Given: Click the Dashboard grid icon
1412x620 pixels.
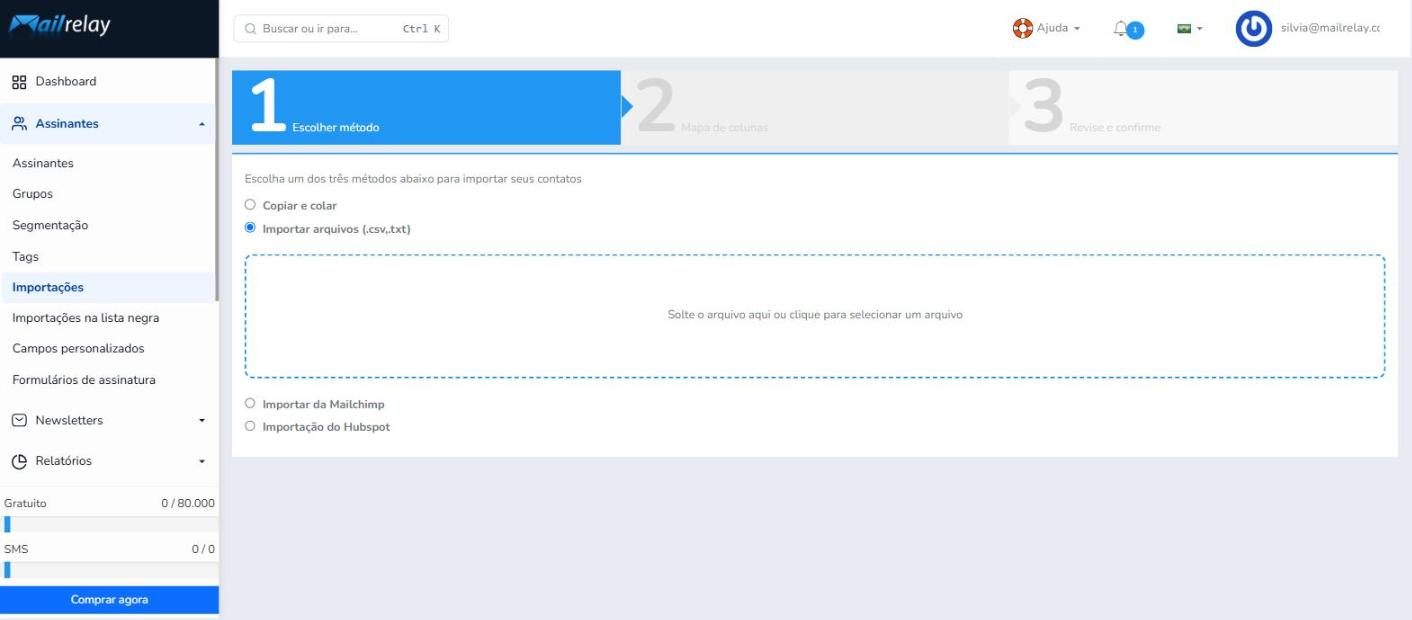Looking at the screenshot, I should coord(19,82).
